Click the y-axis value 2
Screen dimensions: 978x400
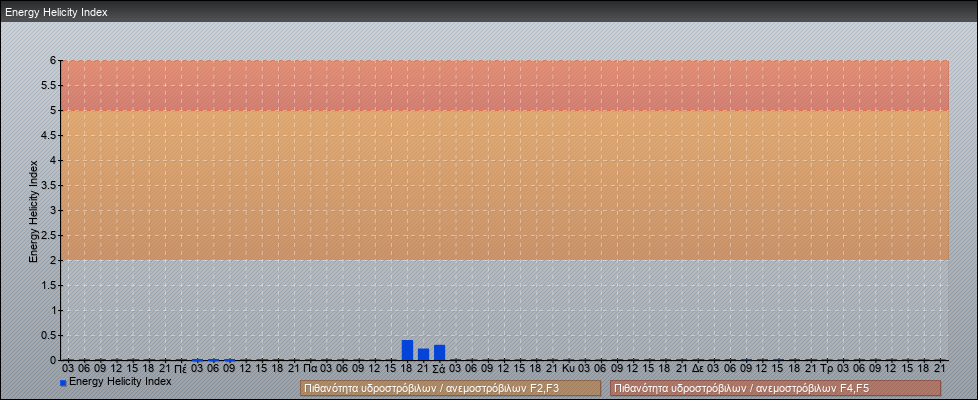(54, 260)
